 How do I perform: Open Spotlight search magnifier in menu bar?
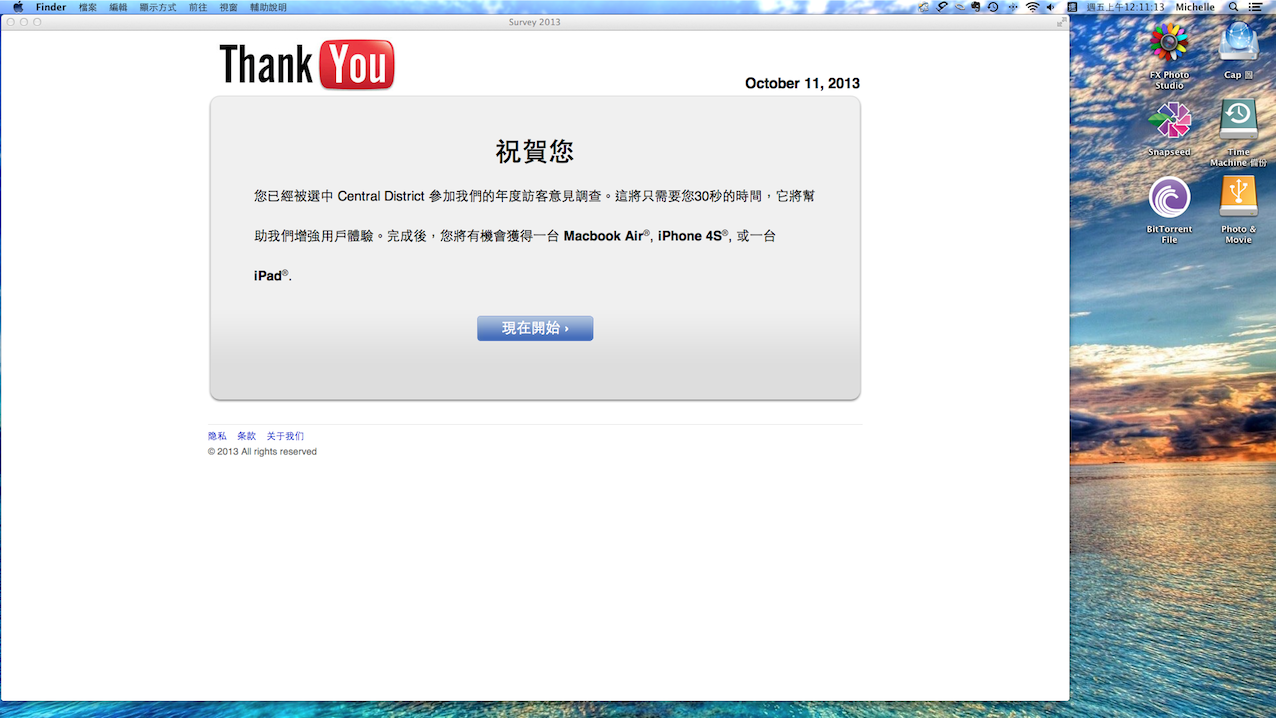tap(1232, 7)
